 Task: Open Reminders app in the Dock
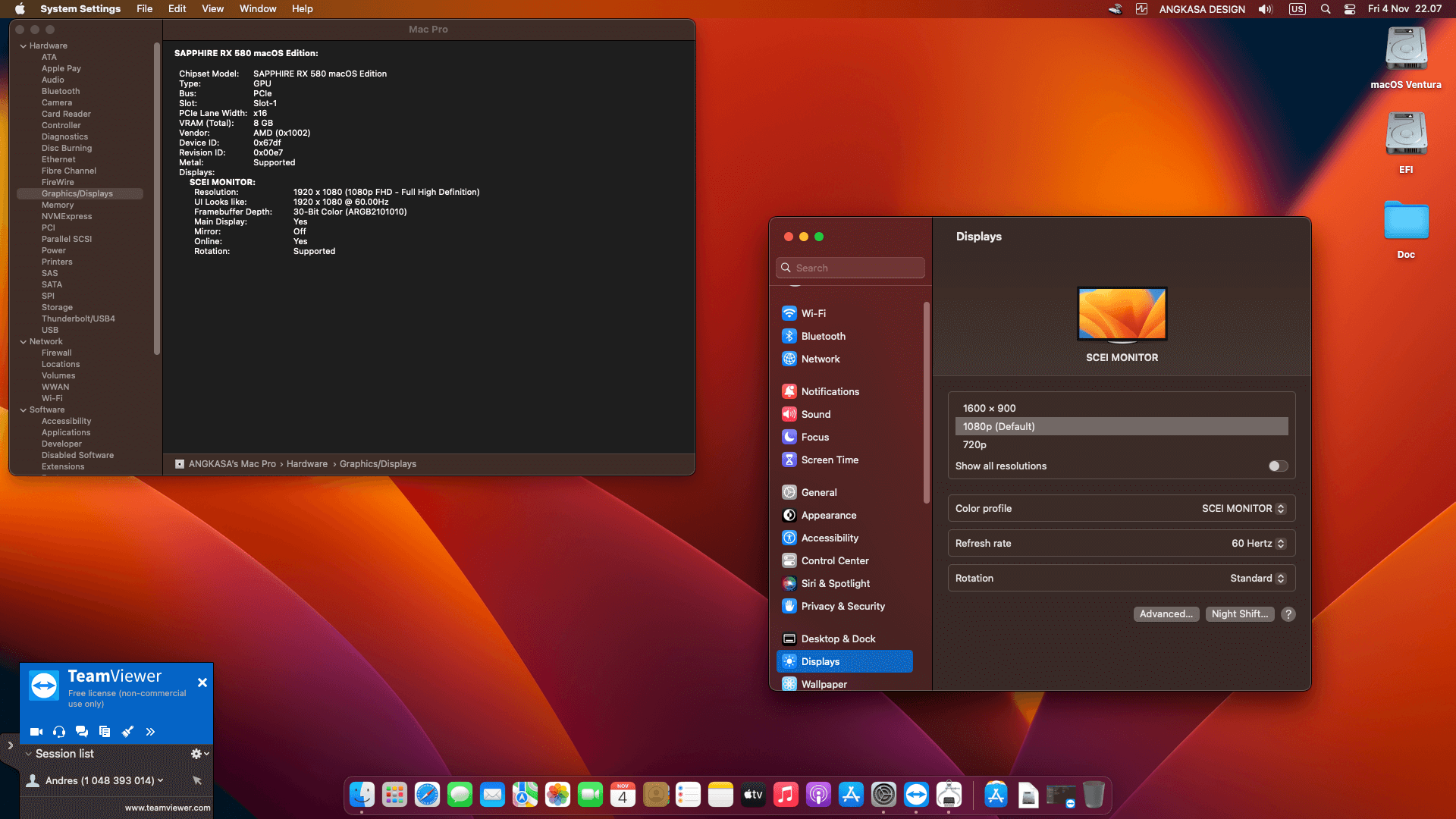(688, 795)
